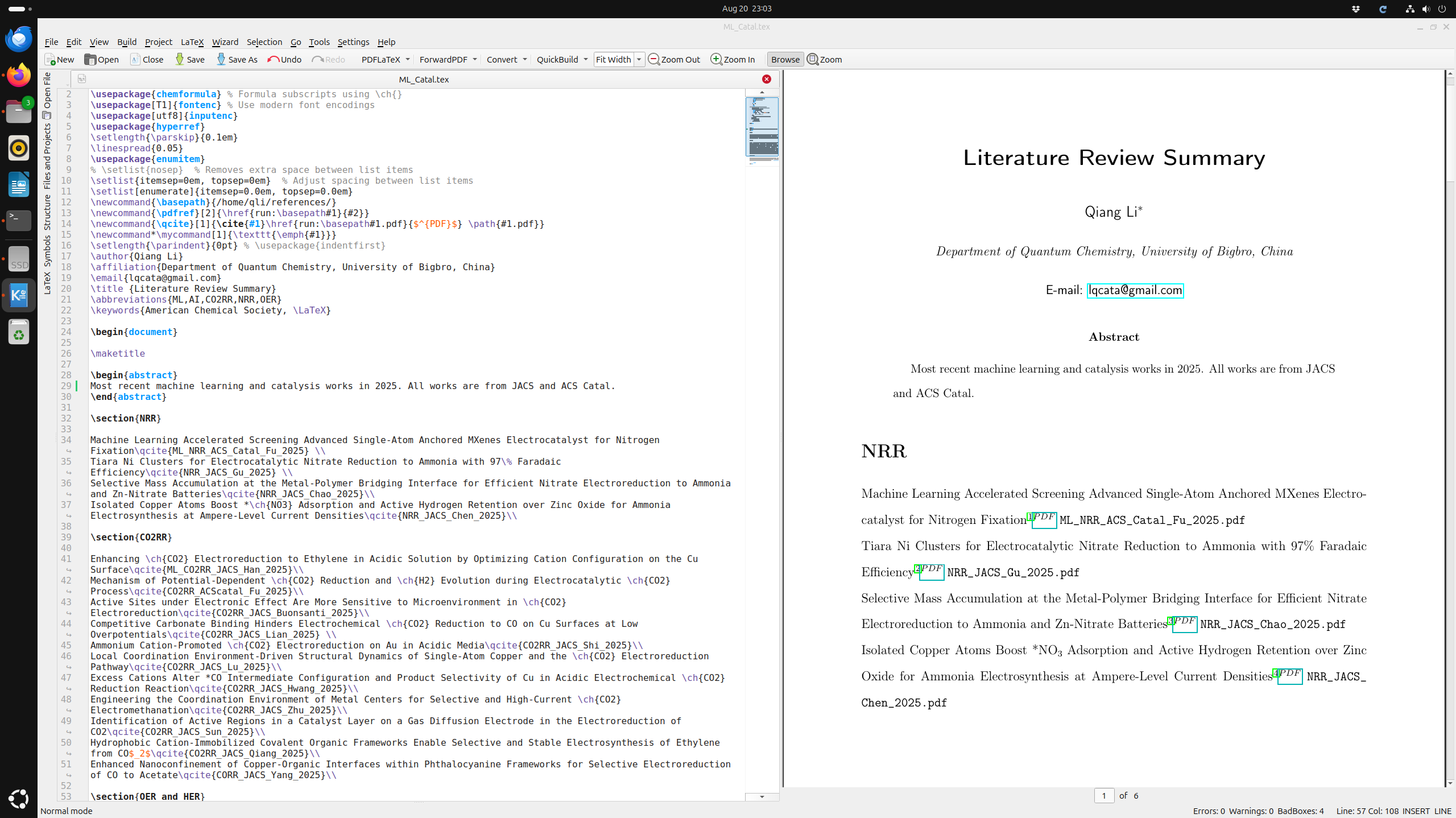
Task: Show the Symbols side panel
Action: (x=47, y=250)
